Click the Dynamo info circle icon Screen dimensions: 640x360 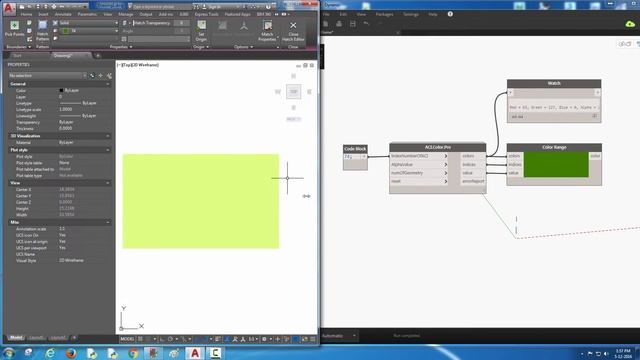(450, 14)
